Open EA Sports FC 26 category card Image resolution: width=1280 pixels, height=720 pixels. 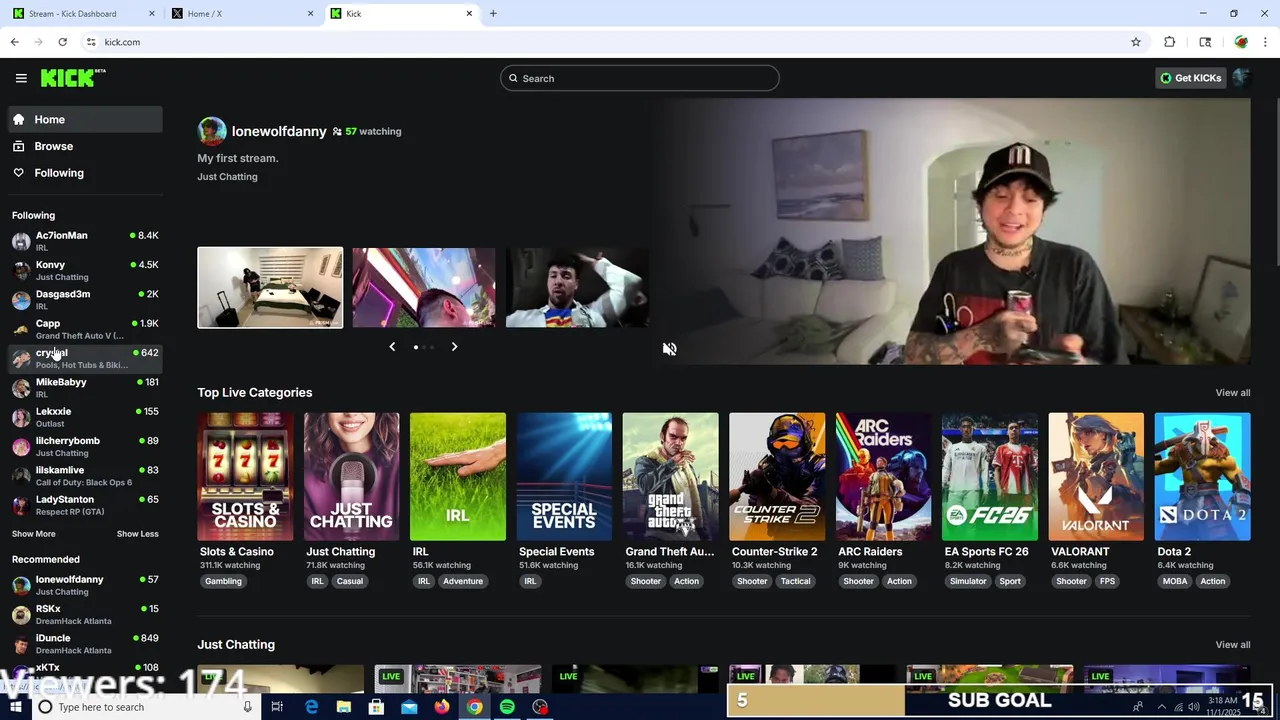[x=989, y=477]
